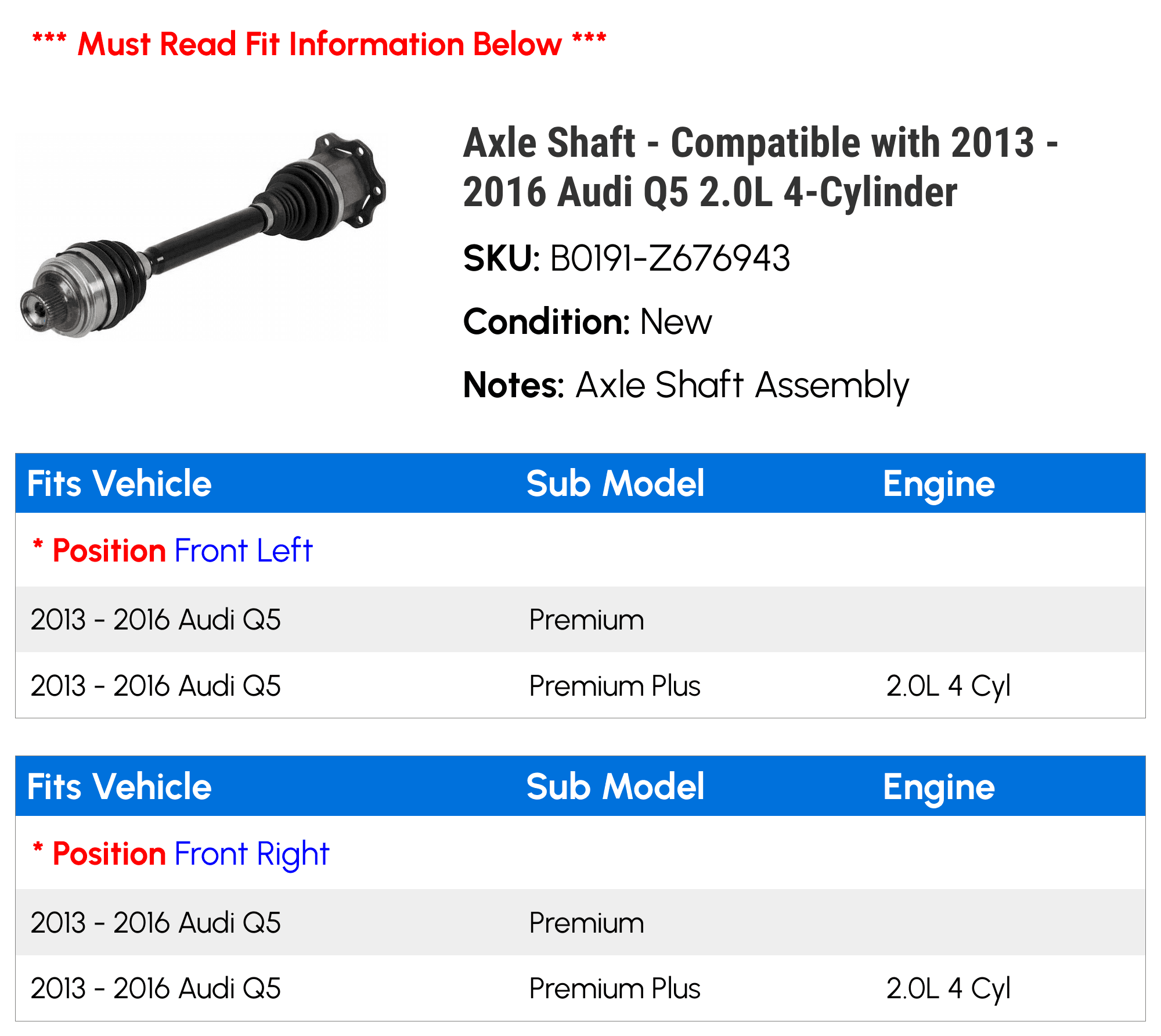1161x1036 pixels.
Task: Click Fits Vehicle header in first table
Action: [x=120, y=484]
